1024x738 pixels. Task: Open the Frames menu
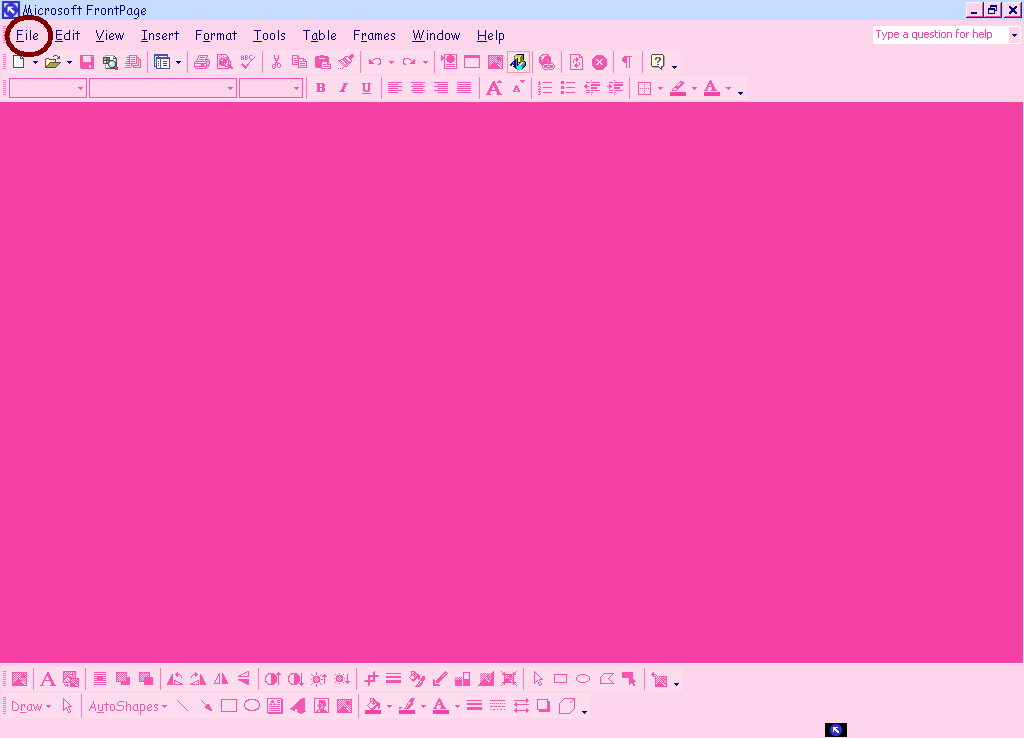[x=374, y=35]
